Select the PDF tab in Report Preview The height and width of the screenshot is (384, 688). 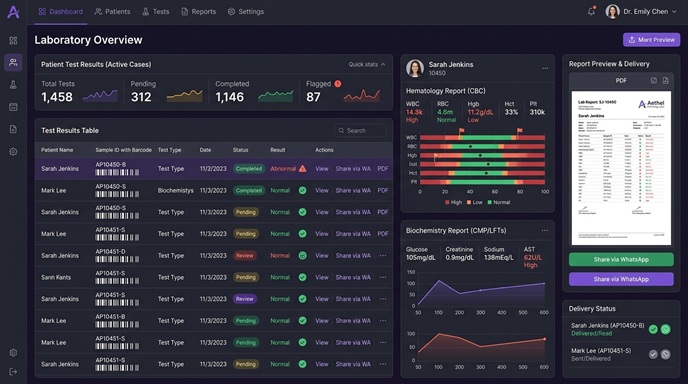621,81
